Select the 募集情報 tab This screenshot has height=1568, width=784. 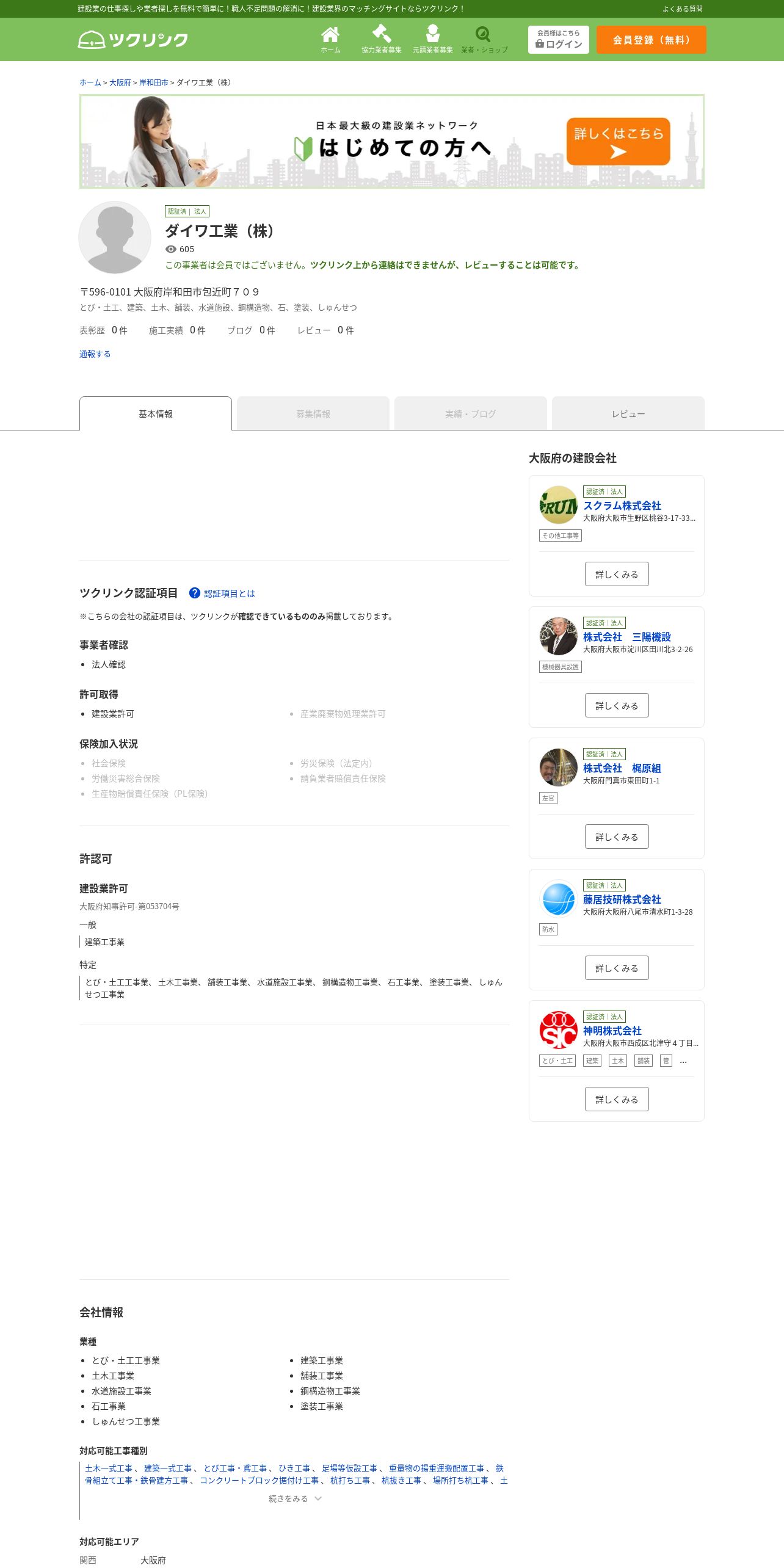point(313,413)
